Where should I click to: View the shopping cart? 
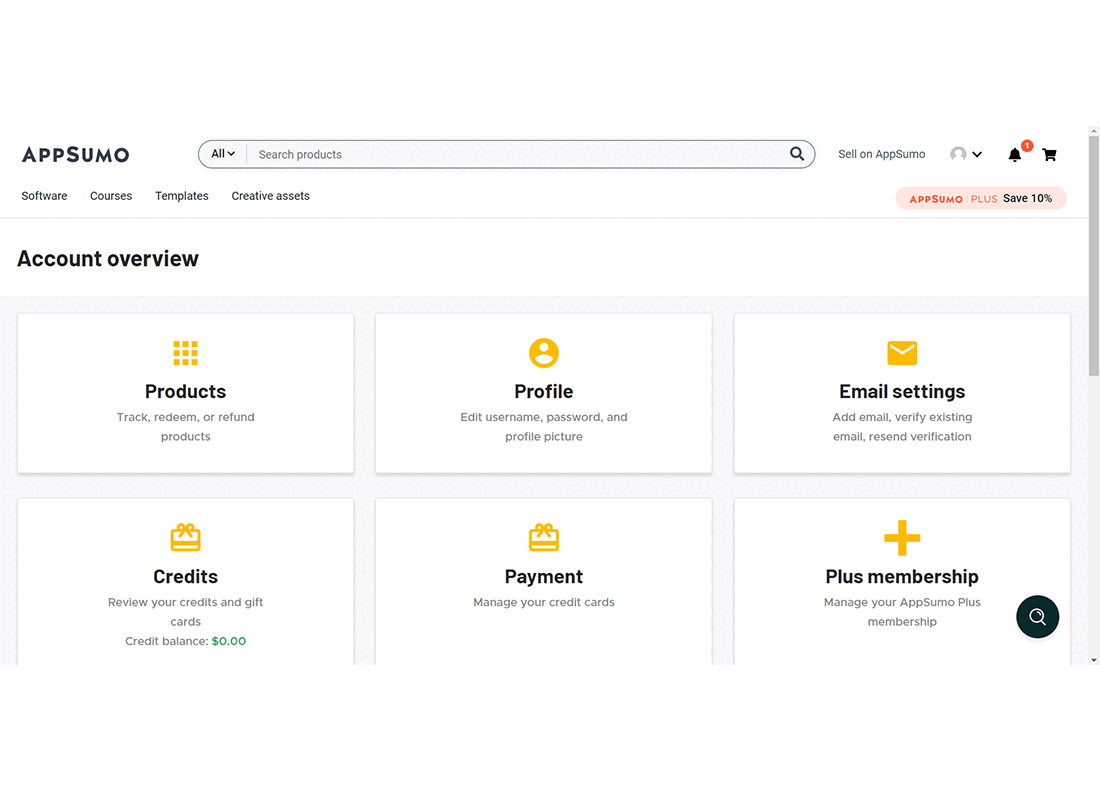(x=1049, y=154)
